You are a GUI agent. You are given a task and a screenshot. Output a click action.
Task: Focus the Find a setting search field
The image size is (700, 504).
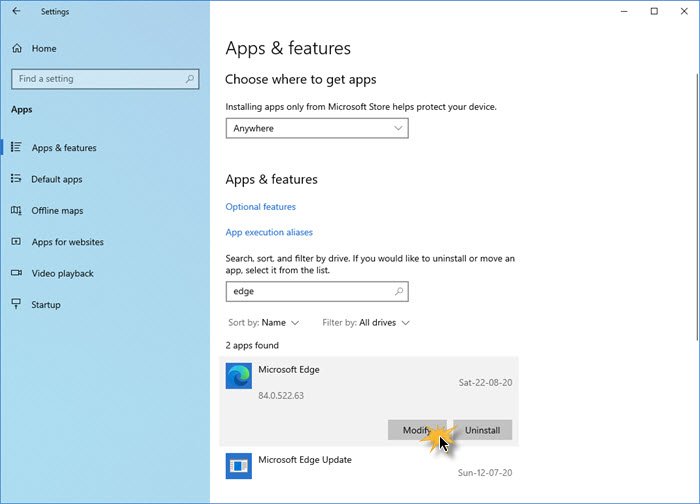click(x=105, y=79)
